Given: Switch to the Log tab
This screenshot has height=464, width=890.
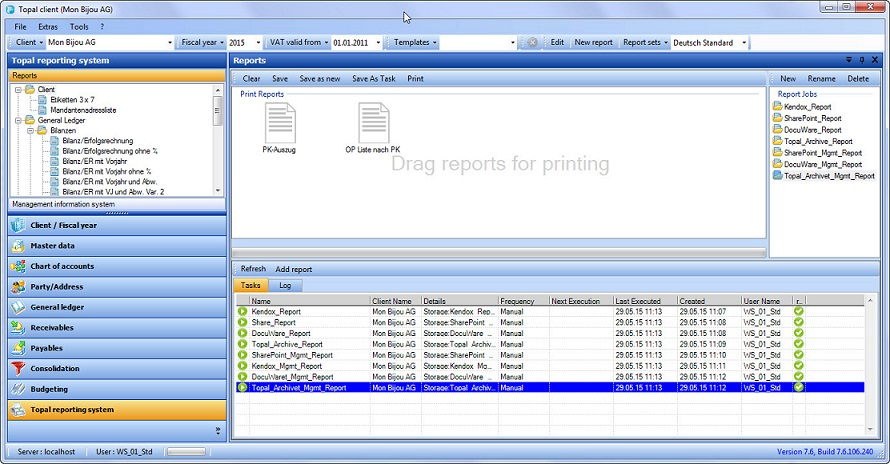Looking at the screenshot, I should point(285,286).
